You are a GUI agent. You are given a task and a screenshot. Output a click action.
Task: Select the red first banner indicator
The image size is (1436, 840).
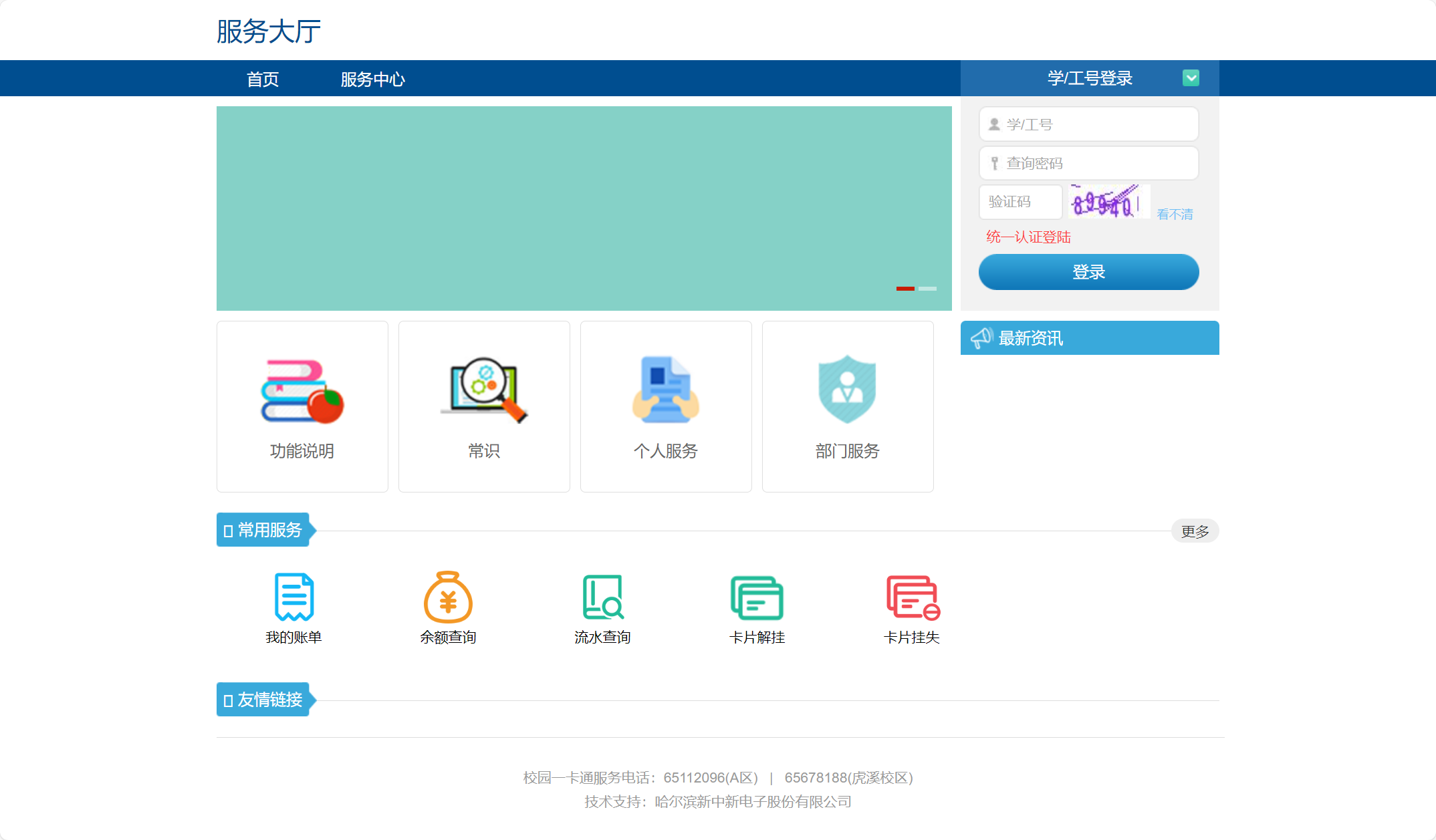[x=905, y=289]
